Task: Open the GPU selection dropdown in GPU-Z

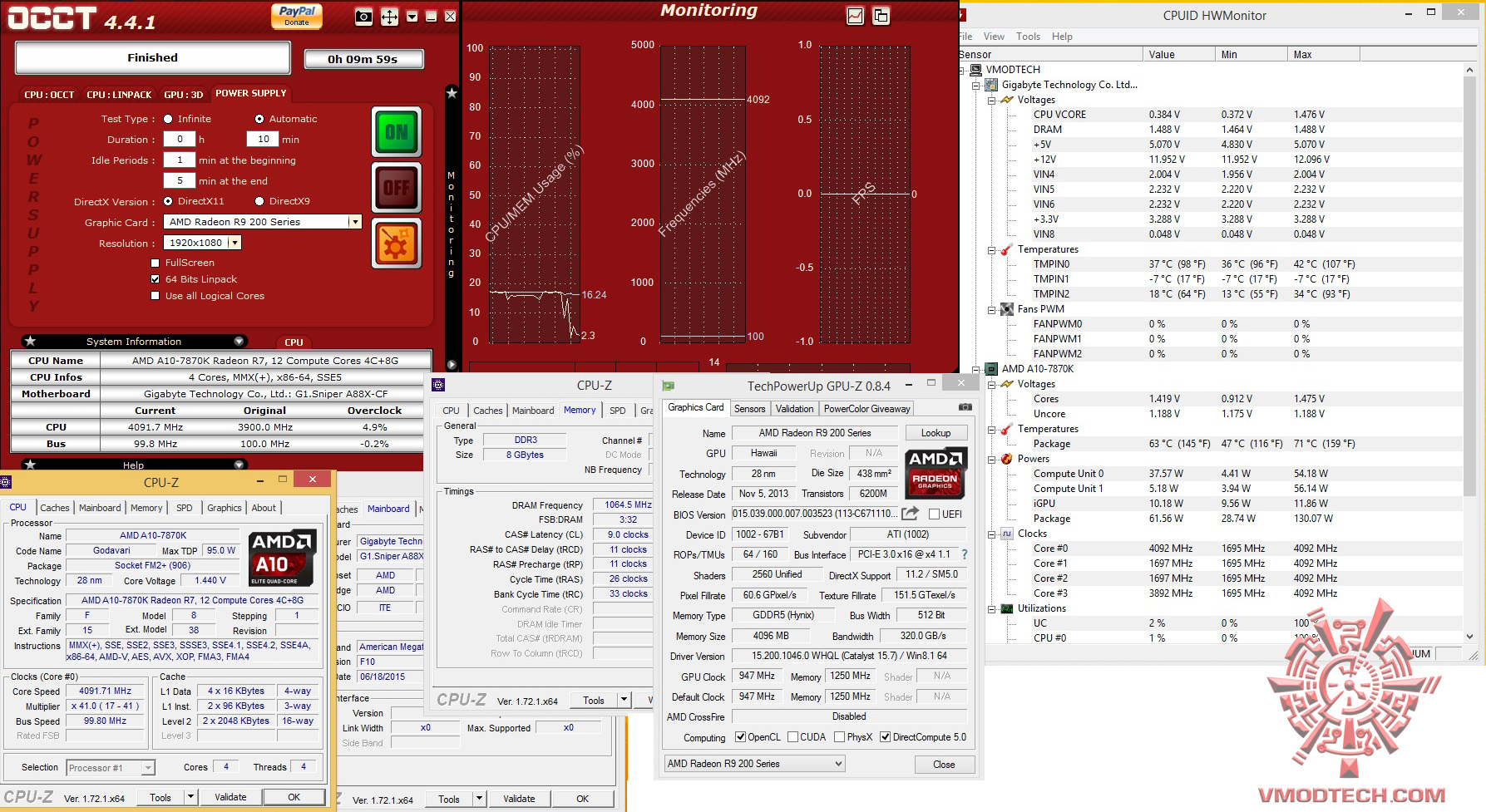Action: coord(838,764)
